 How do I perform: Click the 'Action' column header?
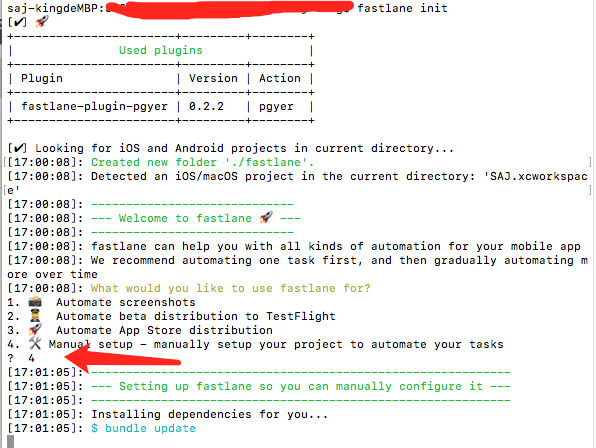(x=280, y=78)
